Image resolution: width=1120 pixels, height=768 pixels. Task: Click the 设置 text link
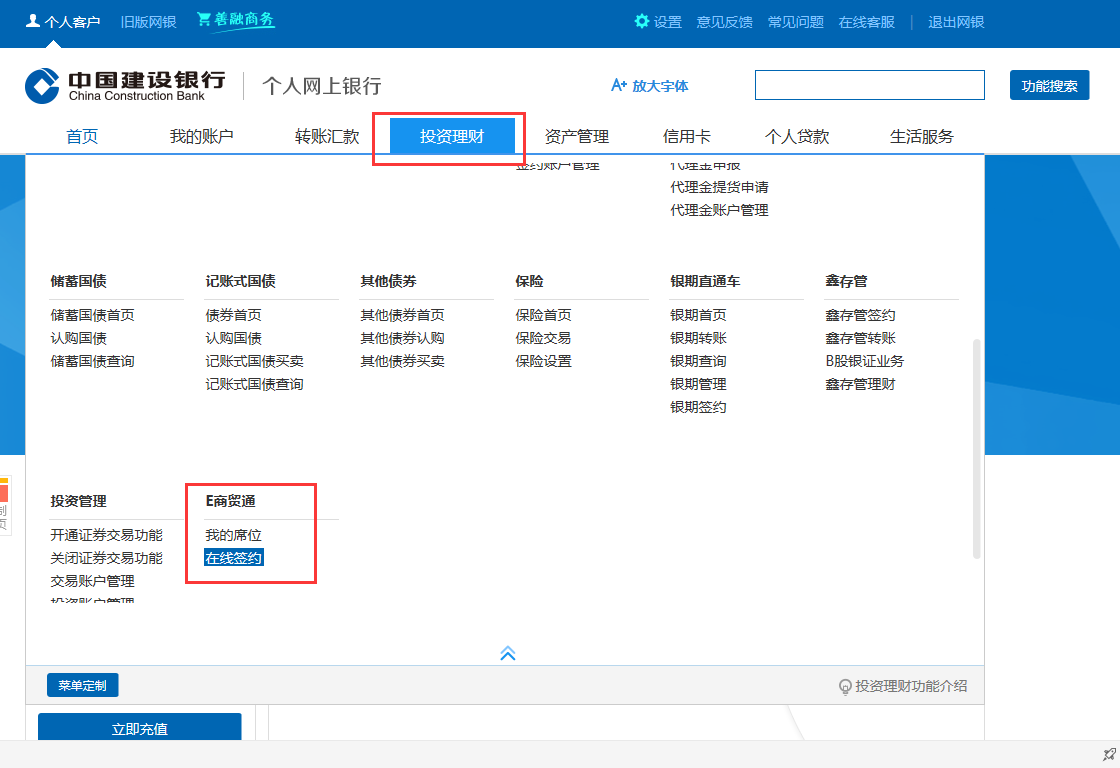tap(668, 22)
